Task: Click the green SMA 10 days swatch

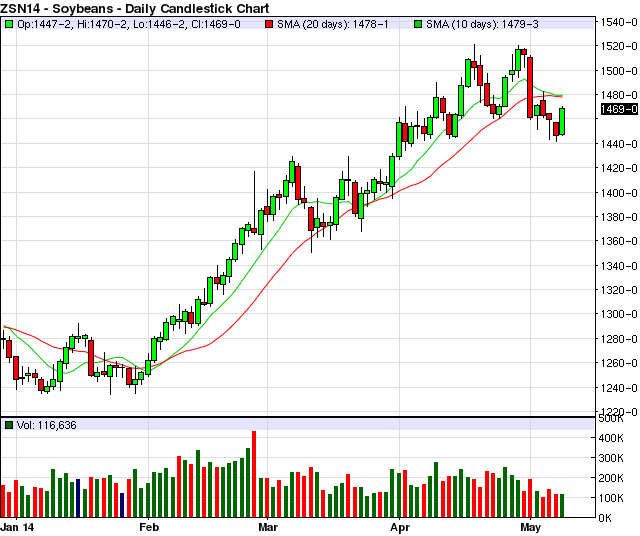Action: (x=418, y=24)
